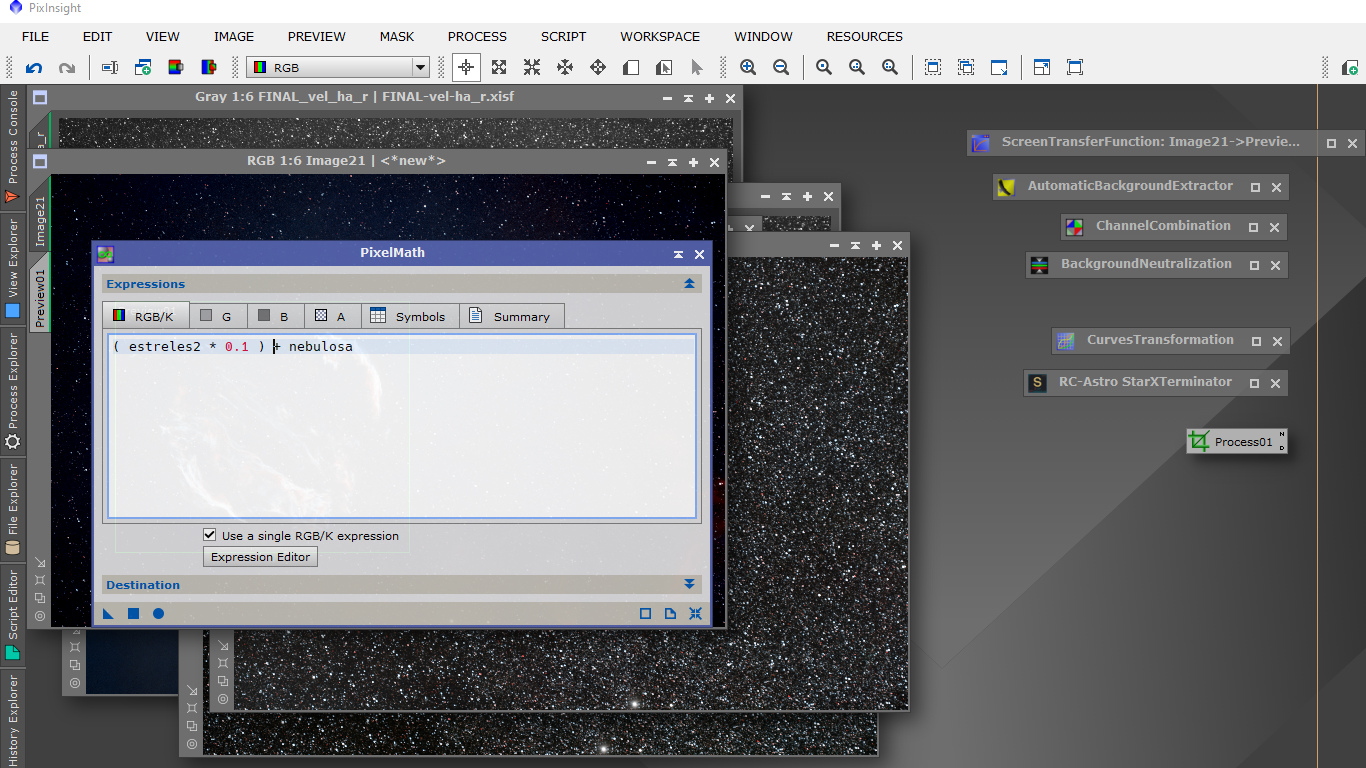Click the Redo arrow in the toolbar
1366x768 pixels.
point(67,68)
